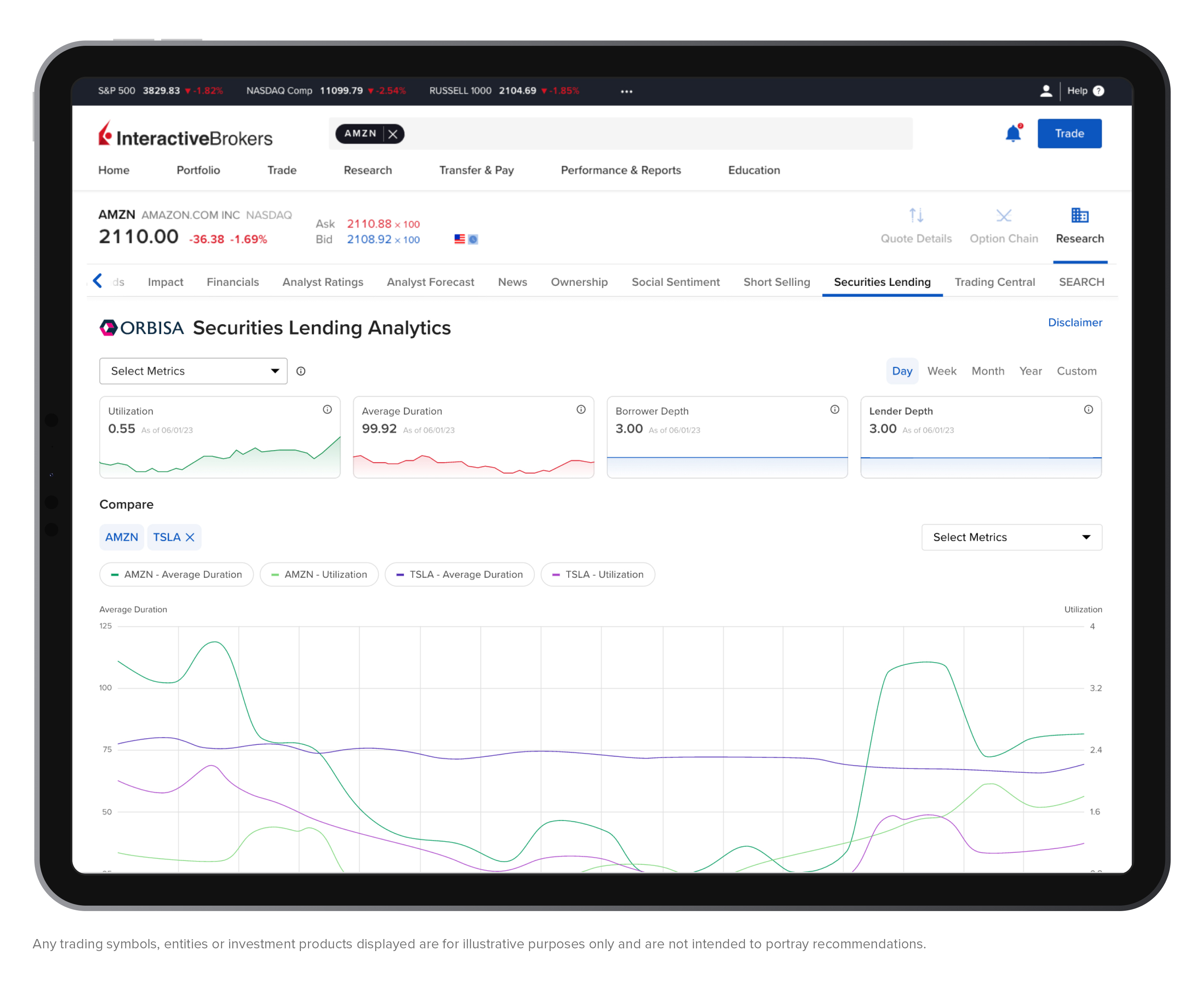Screen dimensions: 1204x1000
Task: Open the Disclaimer link
Action: point(1074,322)
